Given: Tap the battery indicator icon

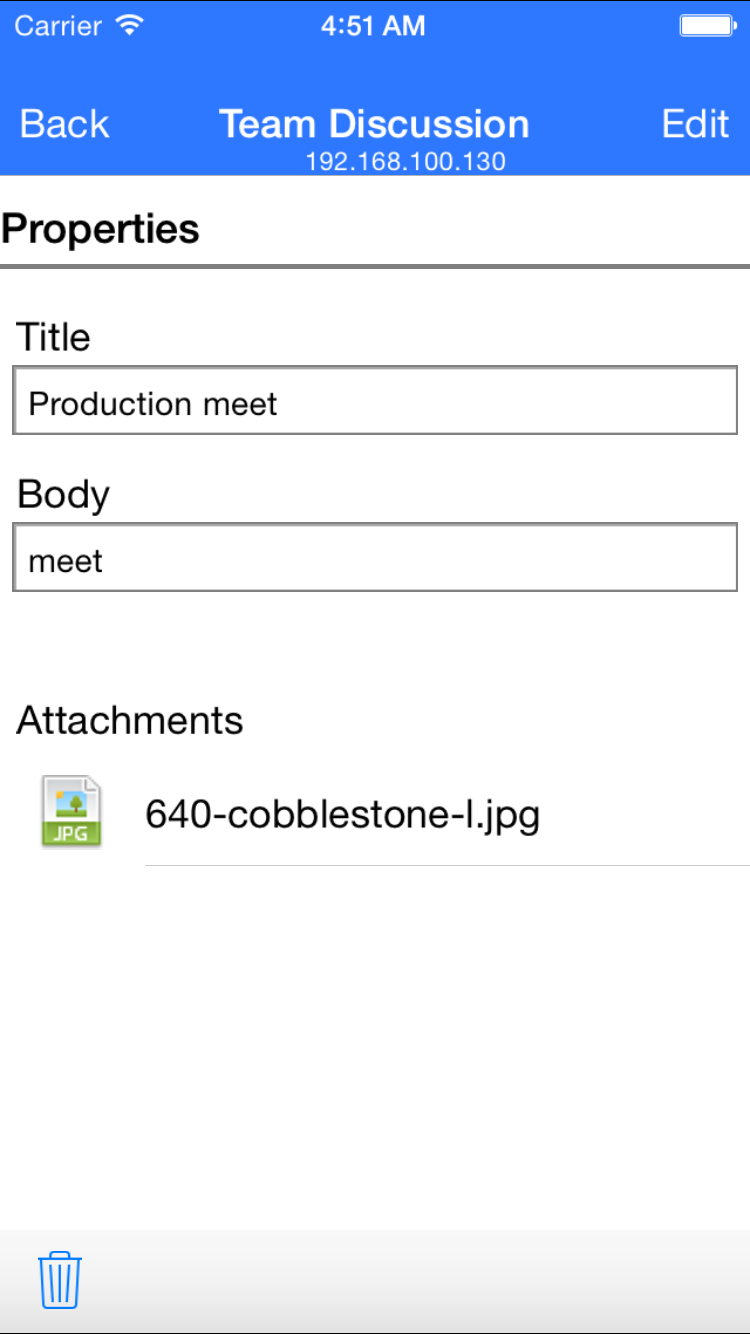Looking at the screenshot, I should pyautogui.click(x=708, y=26).
